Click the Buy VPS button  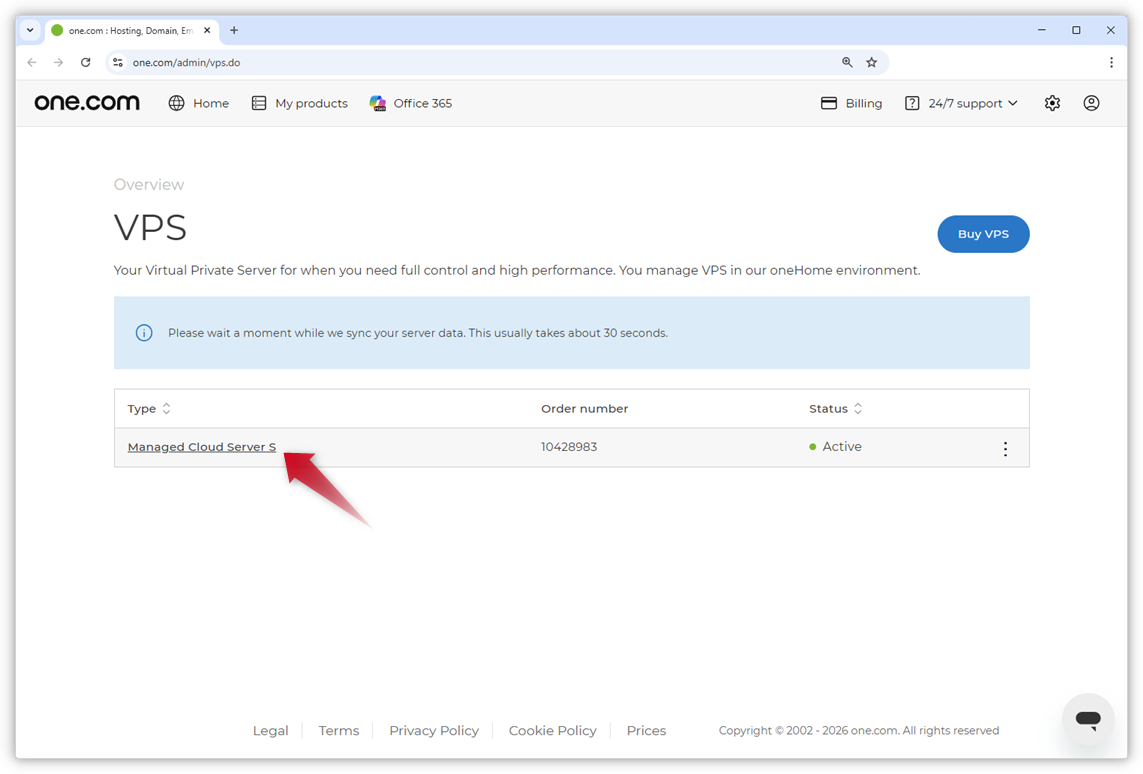coord(983,233)
